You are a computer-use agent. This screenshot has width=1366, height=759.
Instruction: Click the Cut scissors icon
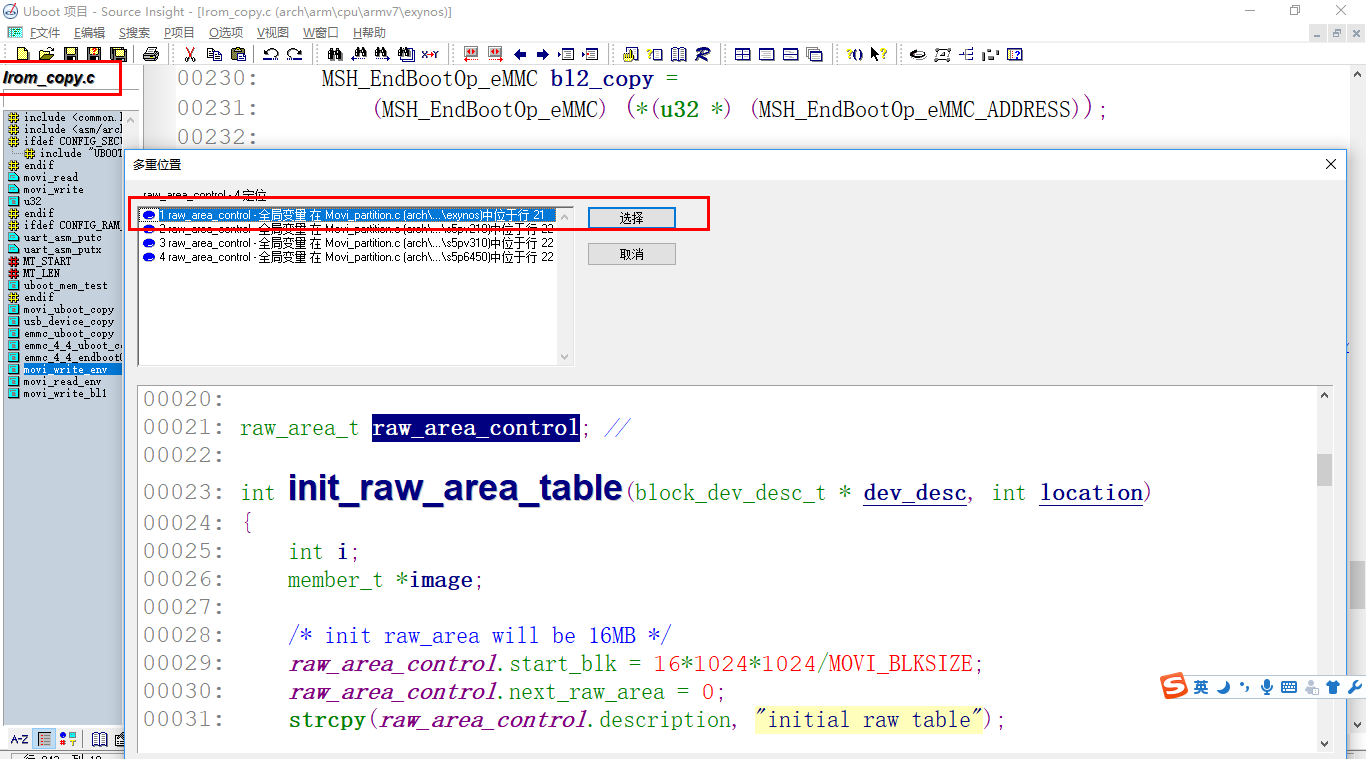190,54
